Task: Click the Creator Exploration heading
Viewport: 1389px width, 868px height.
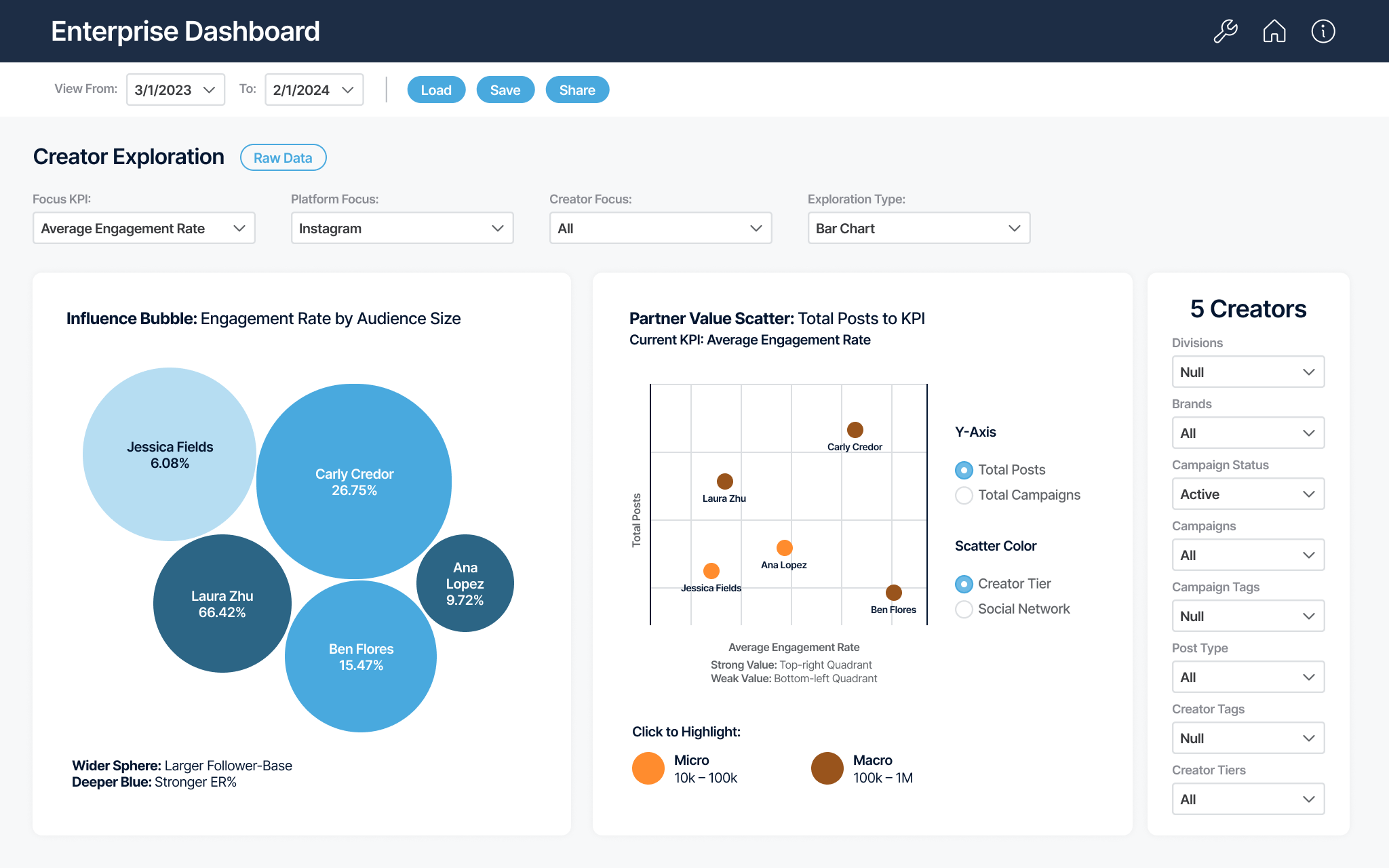Action: 129,157
